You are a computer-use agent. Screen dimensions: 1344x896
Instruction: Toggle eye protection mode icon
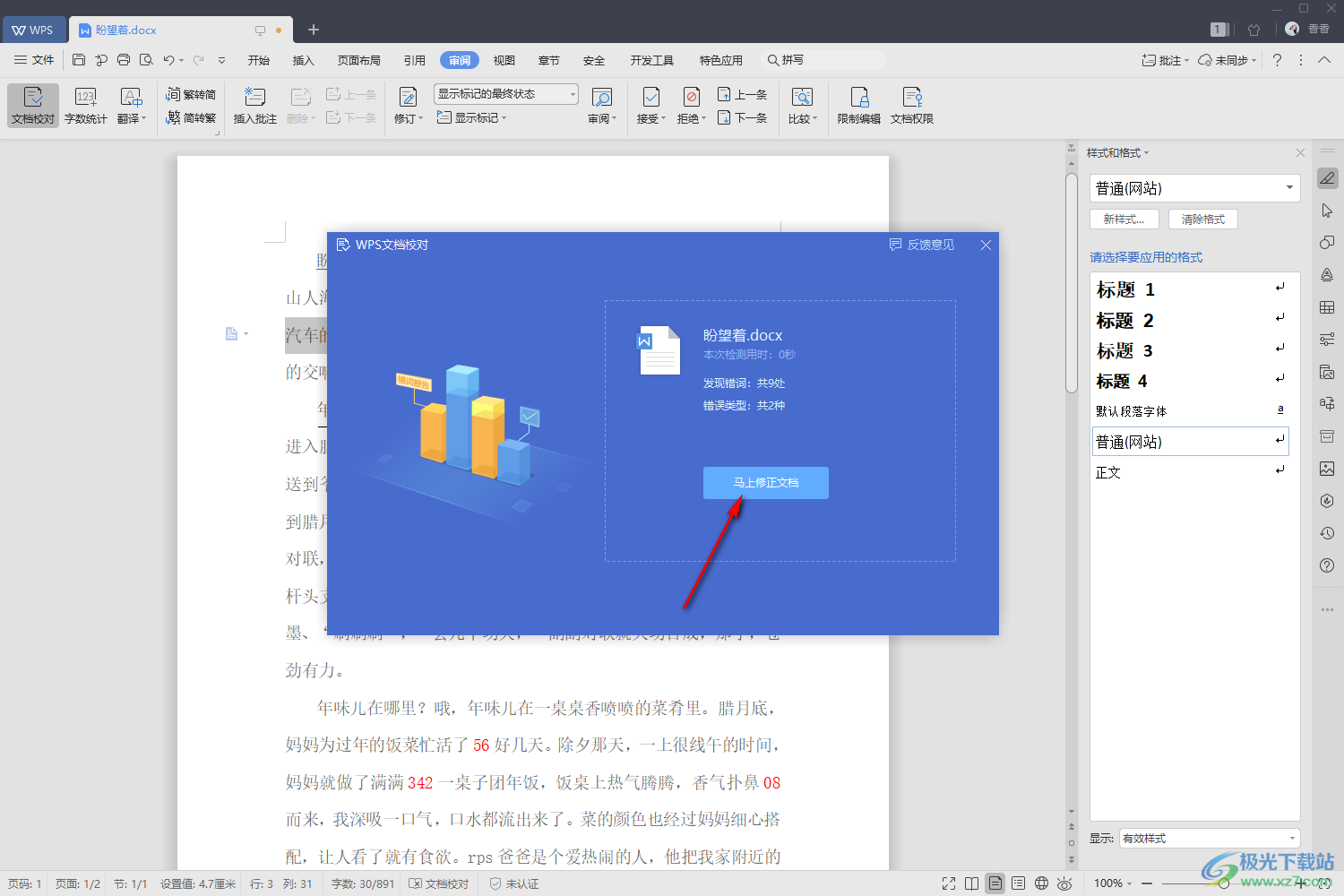(x=1065, y=883)
